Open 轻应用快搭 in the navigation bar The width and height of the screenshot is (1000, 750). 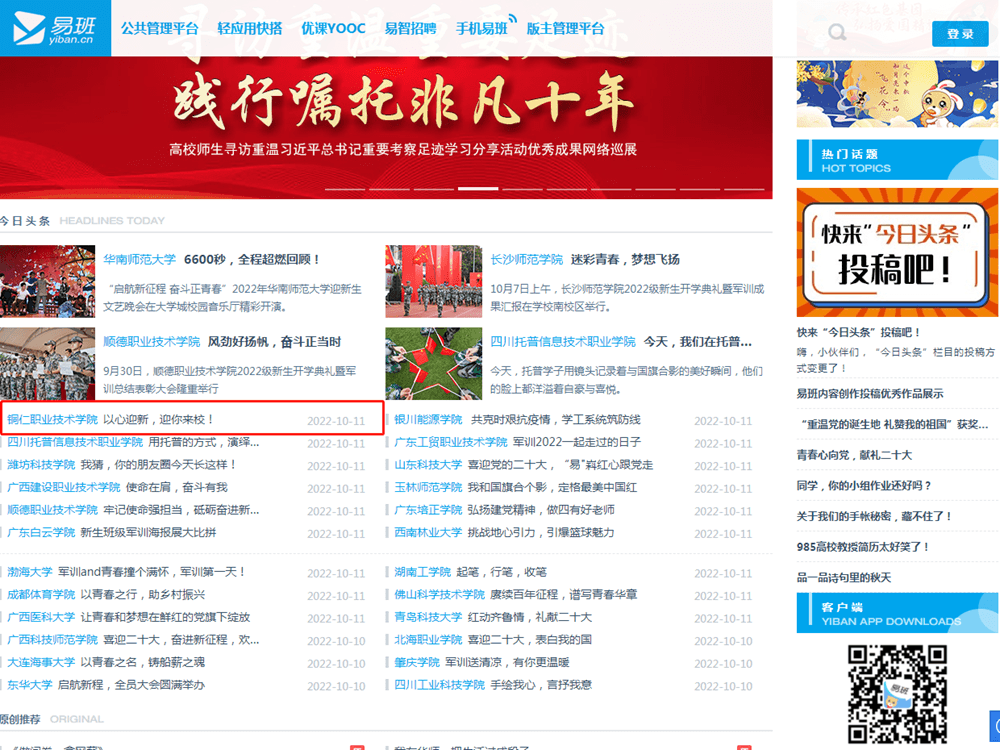(x=249, y=29)
